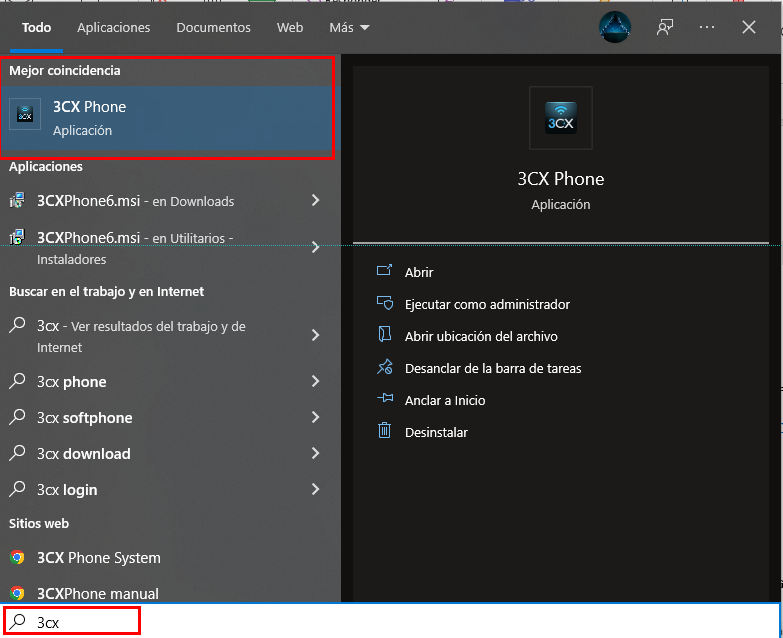The width and height of the screenshot is (783, 638).
Task: Open the feedback icon in the search header
Action: click(665, 27)
